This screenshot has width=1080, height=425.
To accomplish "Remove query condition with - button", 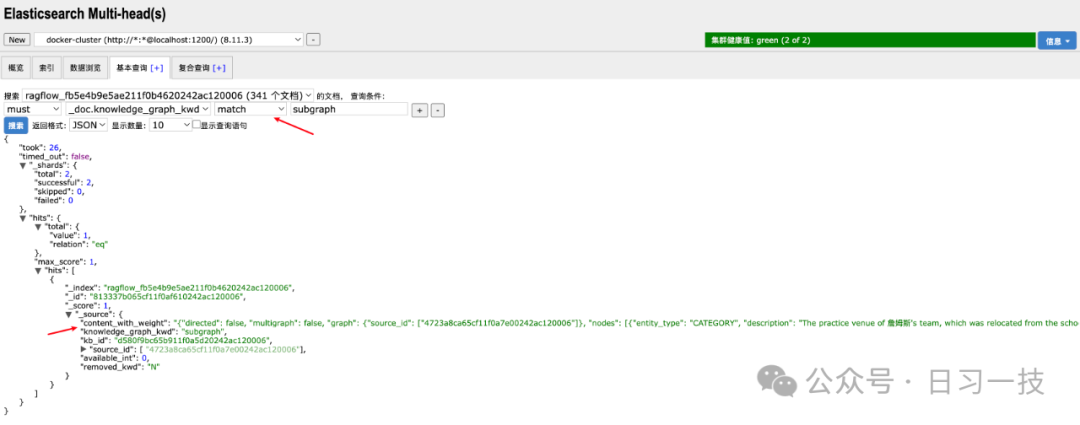I will click(438, 110).
